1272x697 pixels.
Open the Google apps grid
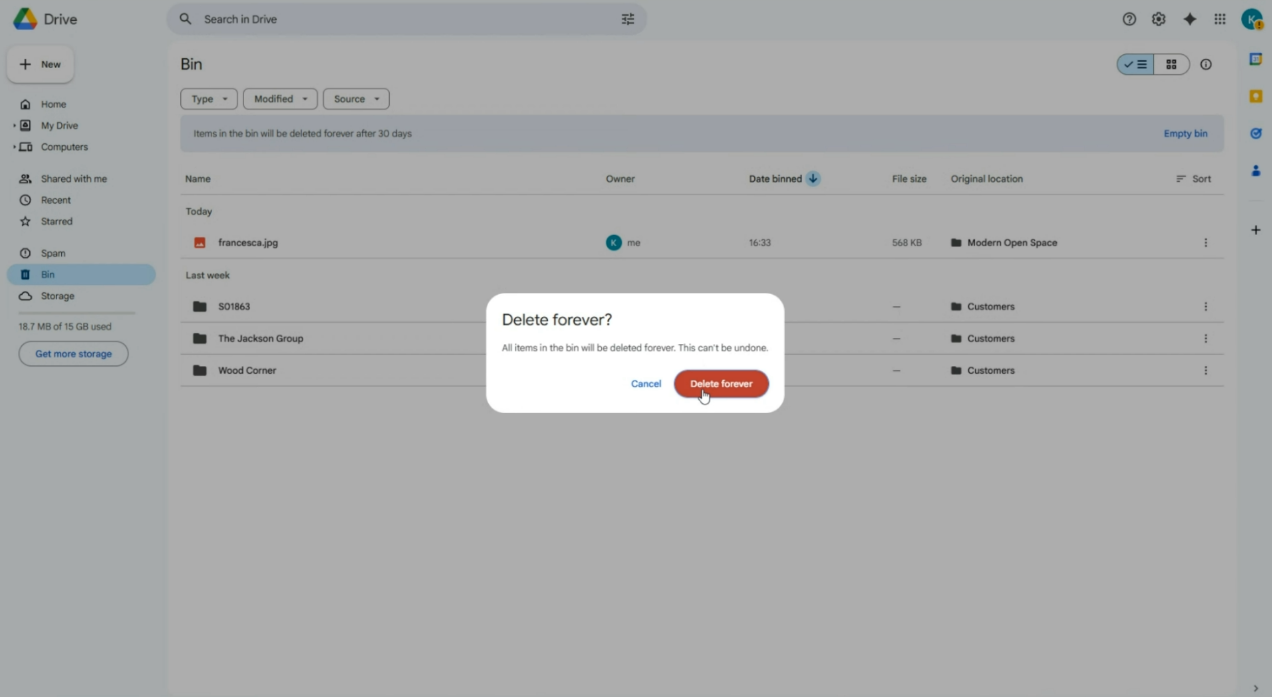point(1219,19)
